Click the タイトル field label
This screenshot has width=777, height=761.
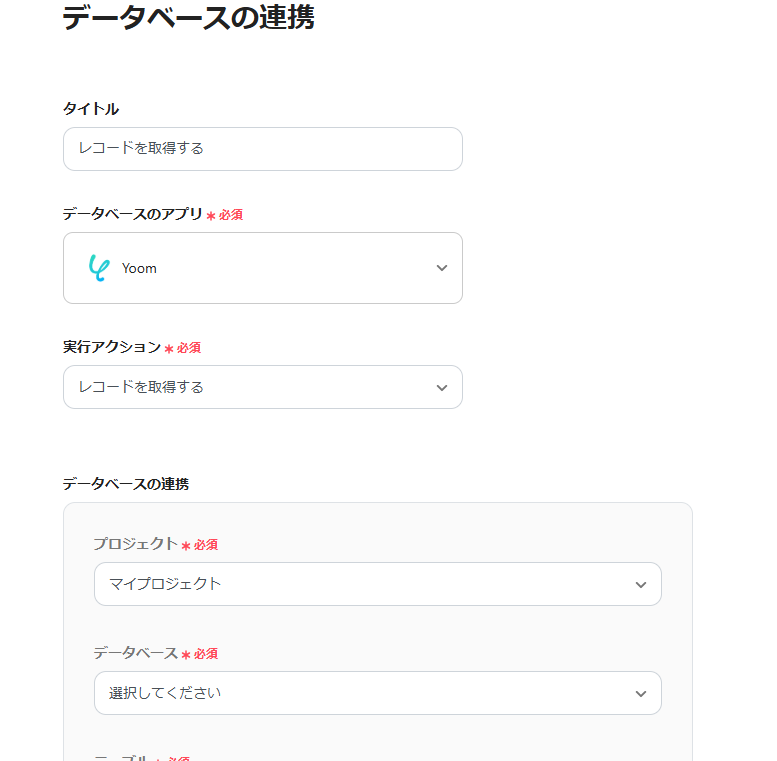[x=91, y=108]
